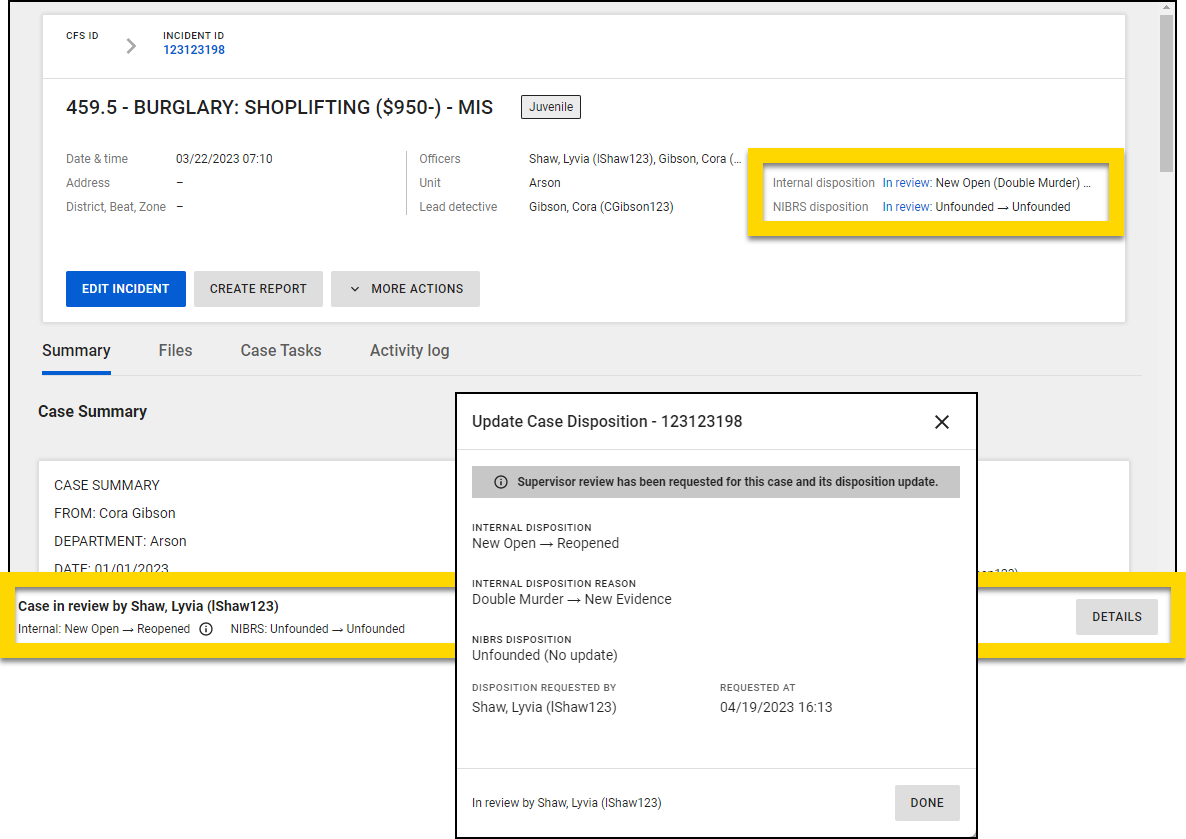
Task: Click the Create Report button
Action: pyautogui.click(x=258, y=289)
